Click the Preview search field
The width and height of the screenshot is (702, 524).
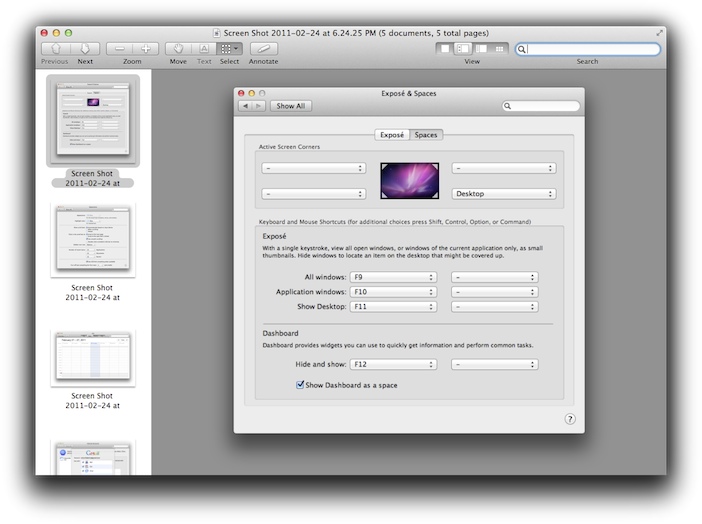(x=588, y=49)
